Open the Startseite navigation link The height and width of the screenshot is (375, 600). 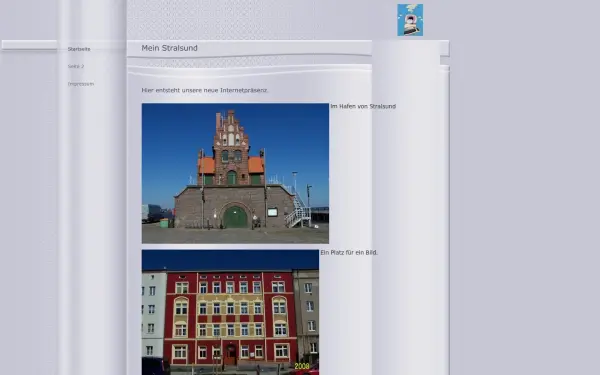tap(79, 49)
